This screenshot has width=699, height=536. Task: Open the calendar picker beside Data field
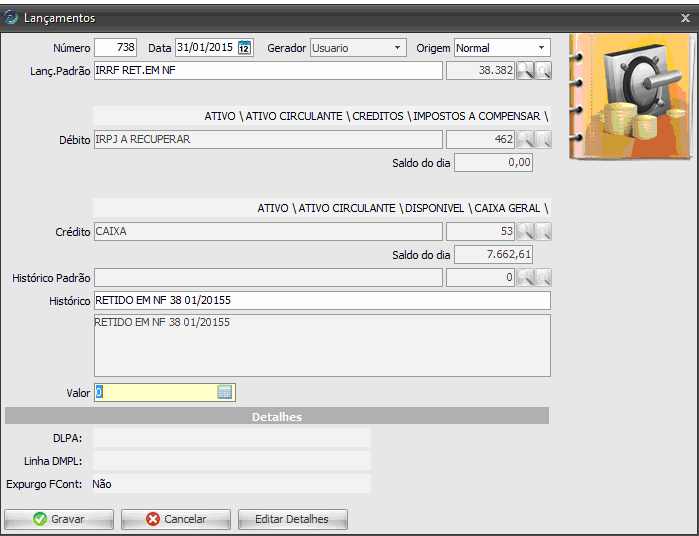click(x=244, y=48)
